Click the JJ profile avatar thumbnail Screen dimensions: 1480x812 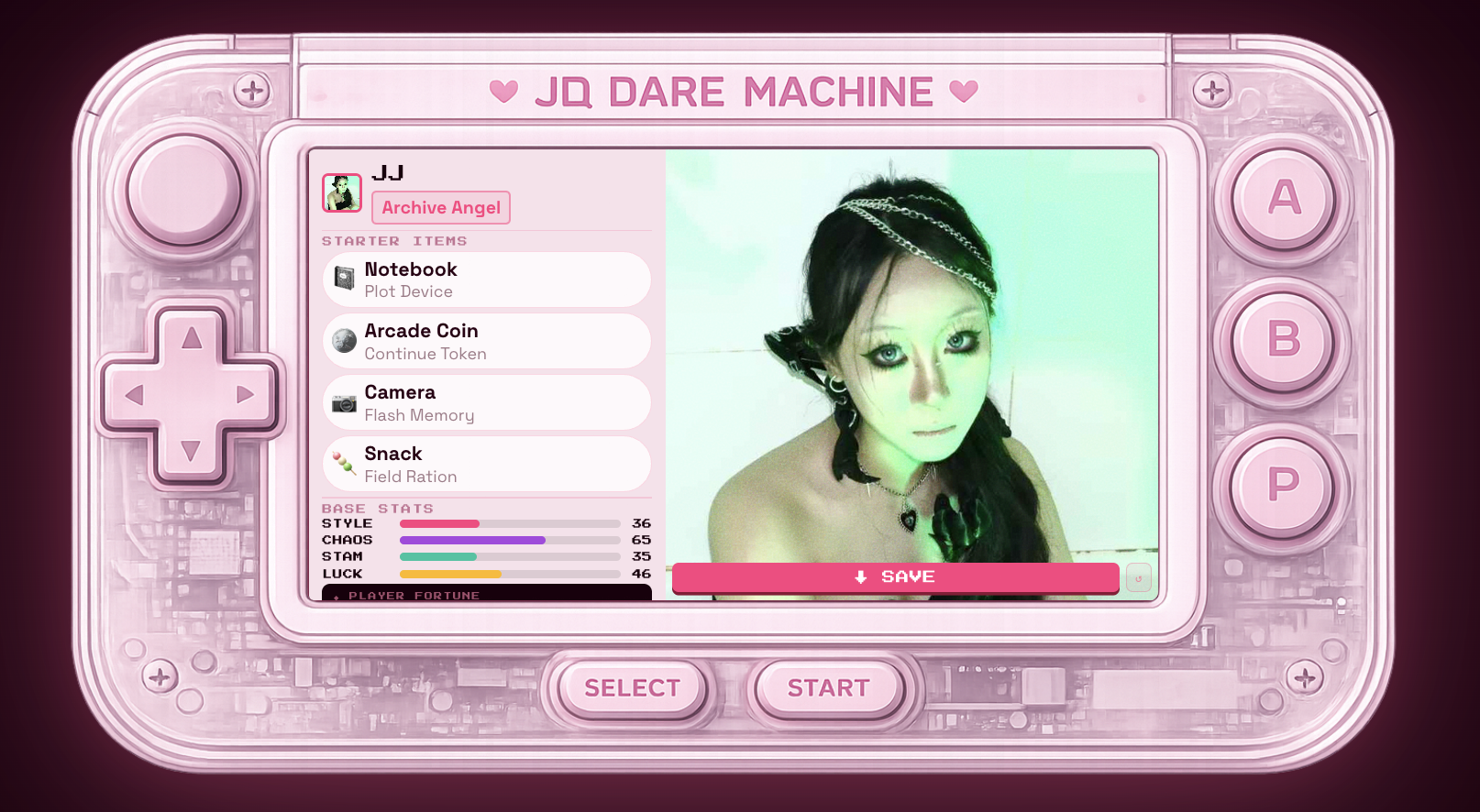(x=342, y=192)
